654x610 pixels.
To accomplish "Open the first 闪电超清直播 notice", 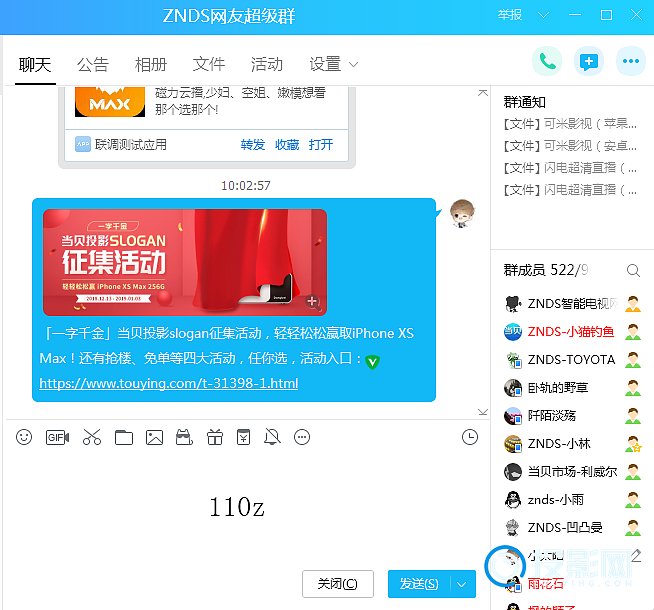I will tap(570, 168).
